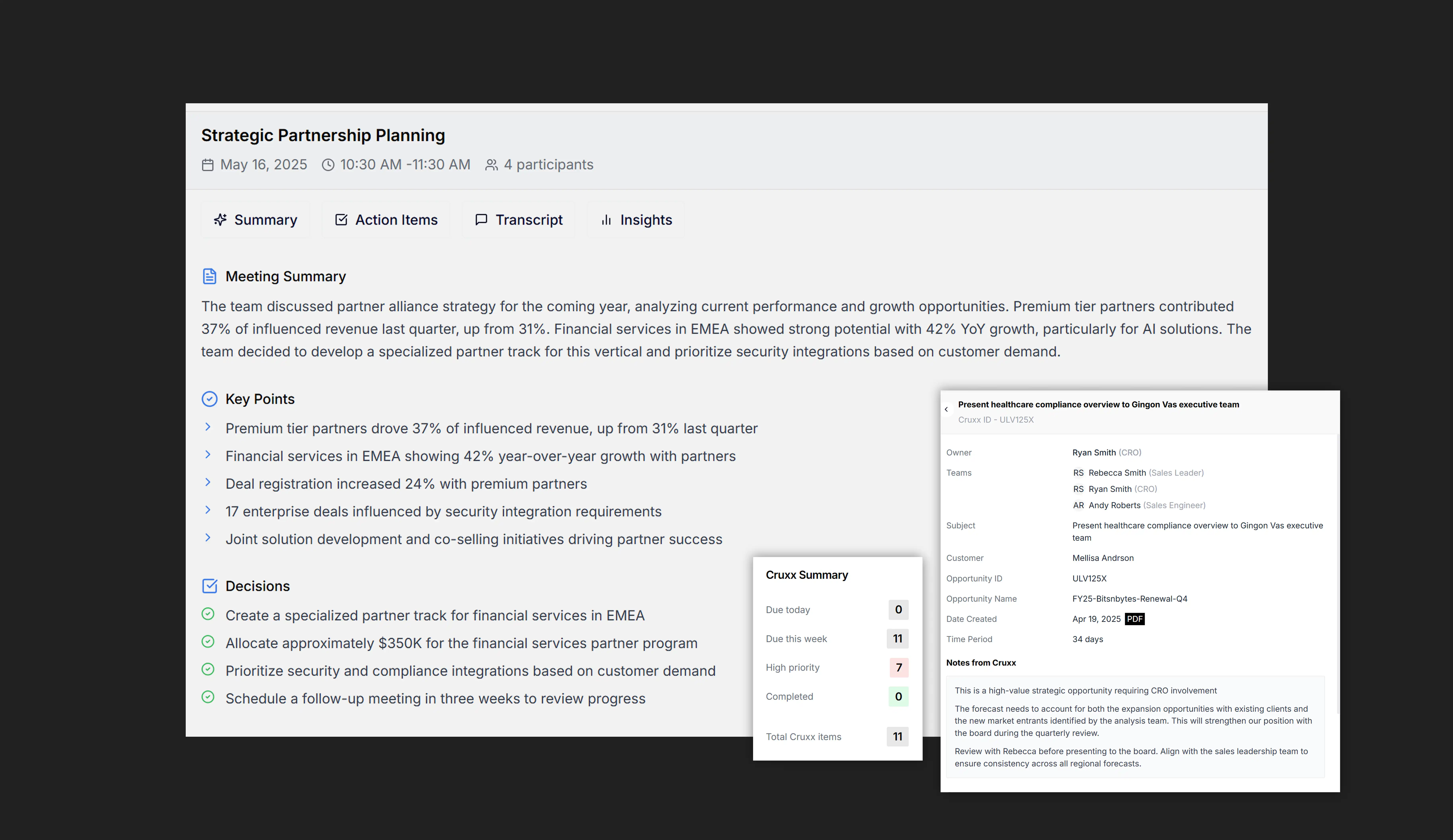Toggle check for Allocate approximately $350K decision

point(208,642)
